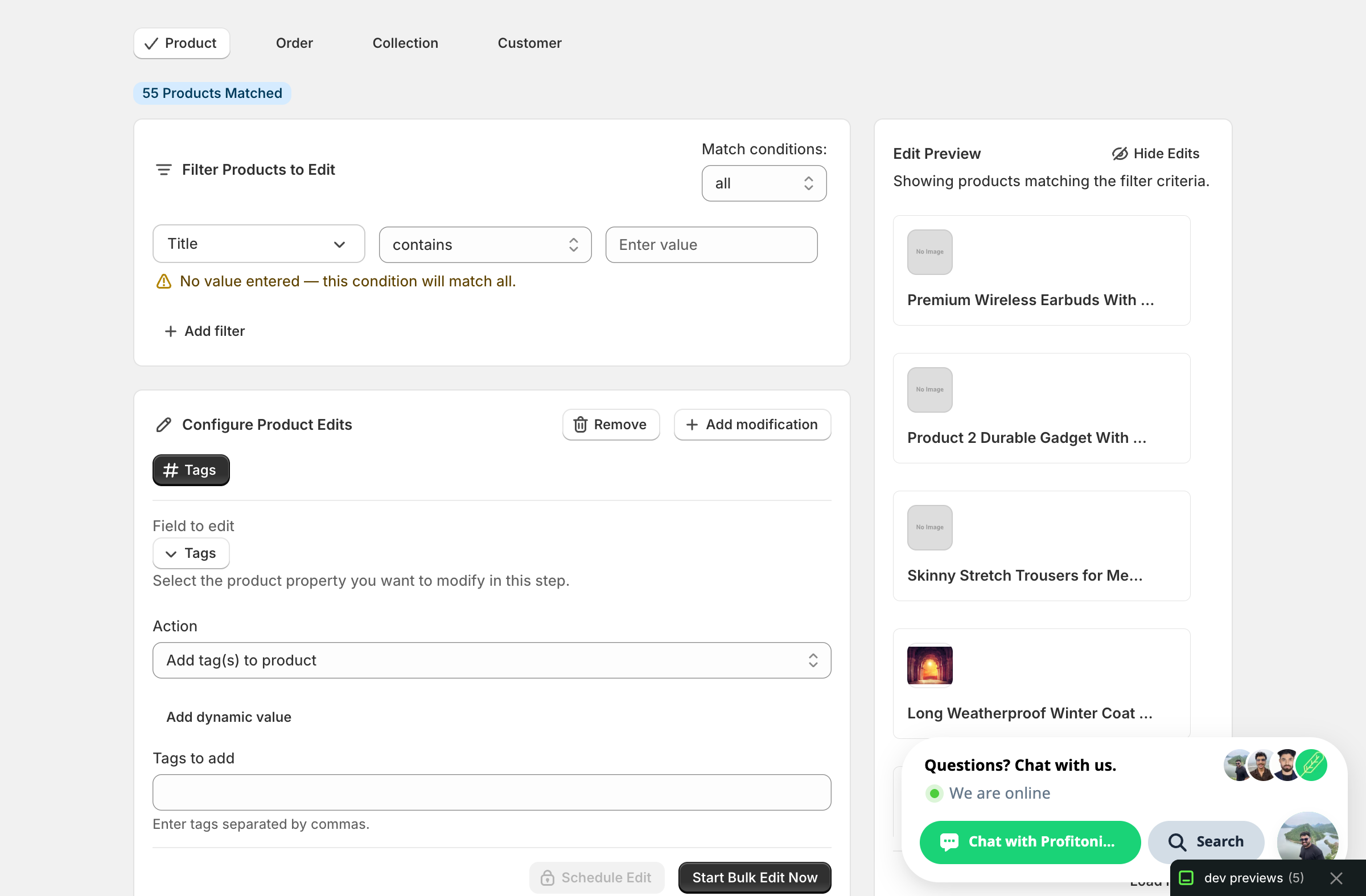The width and height of the screenshot is (1366, 896).
Task: Switch to the Collection tab
Action: [405, 43]
